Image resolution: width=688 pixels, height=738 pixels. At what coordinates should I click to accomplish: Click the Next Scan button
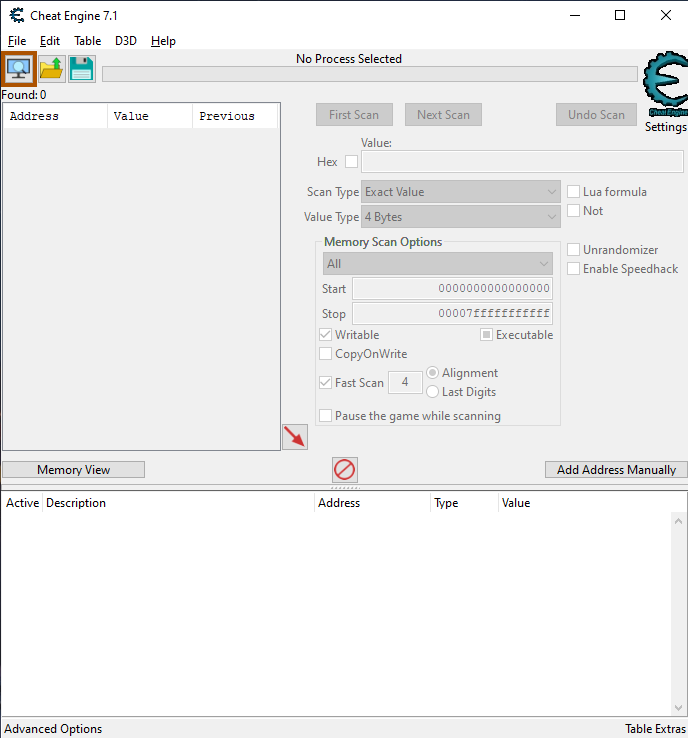(x=443, y=115)
